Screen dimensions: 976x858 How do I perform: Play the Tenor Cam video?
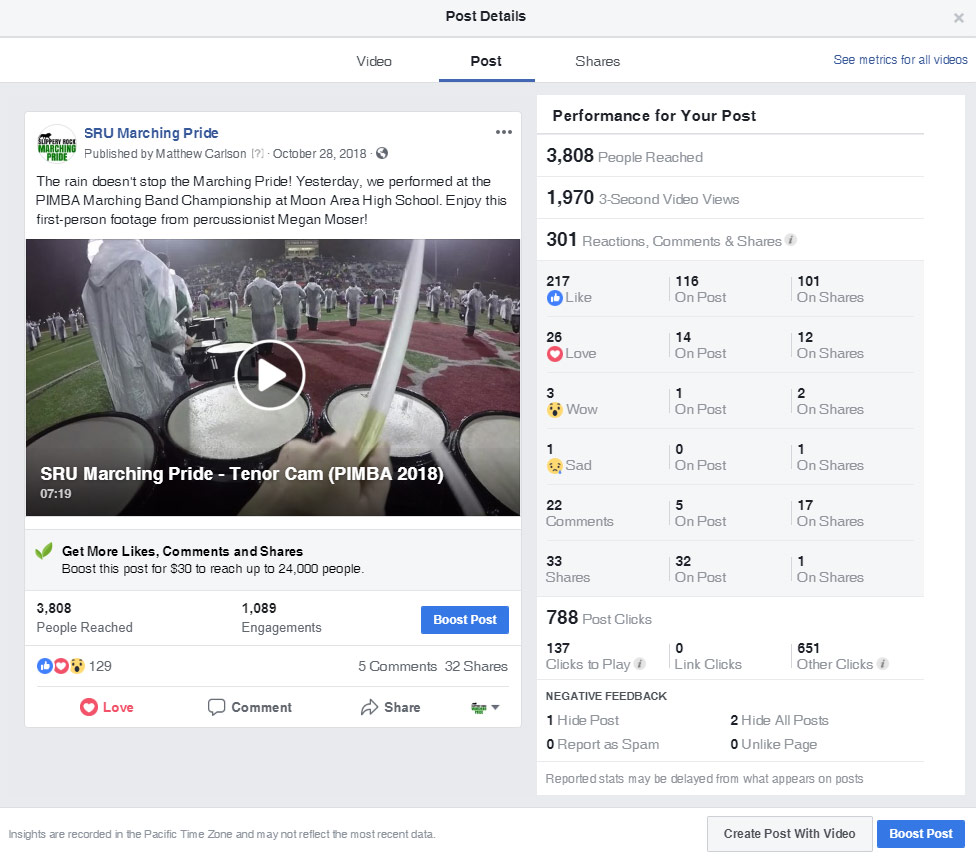tap(270, 375)
